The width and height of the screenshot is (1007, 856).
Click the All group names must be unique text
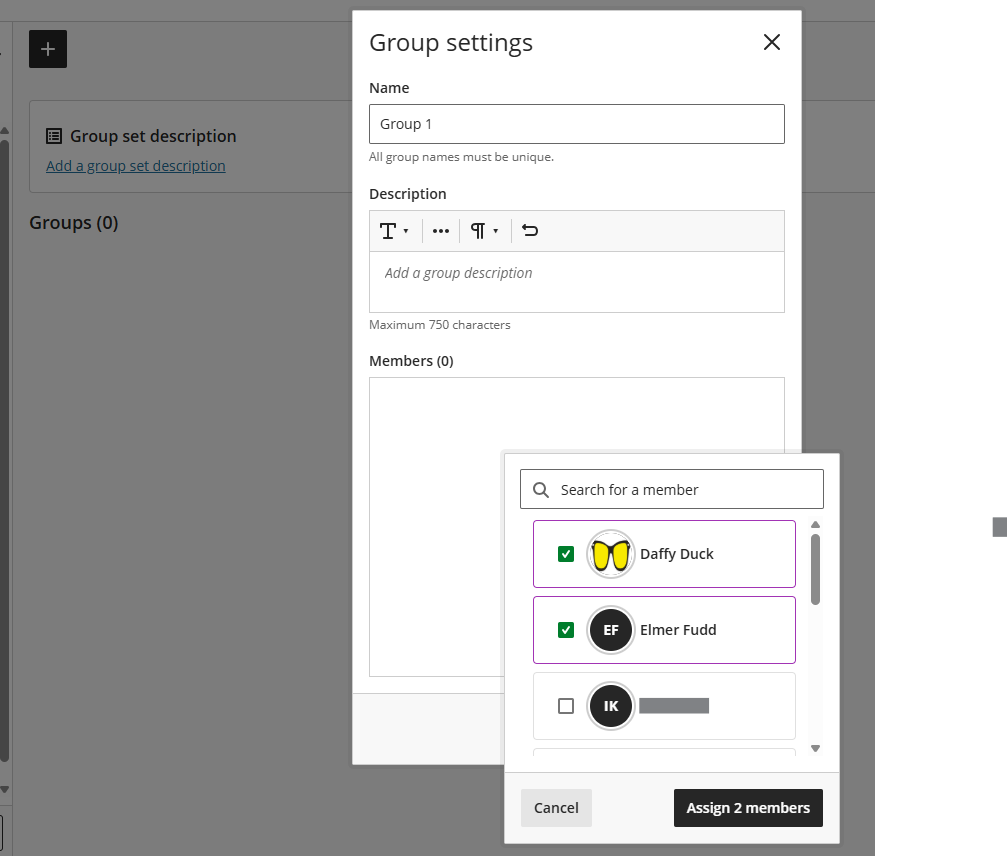tap(461, 157)
